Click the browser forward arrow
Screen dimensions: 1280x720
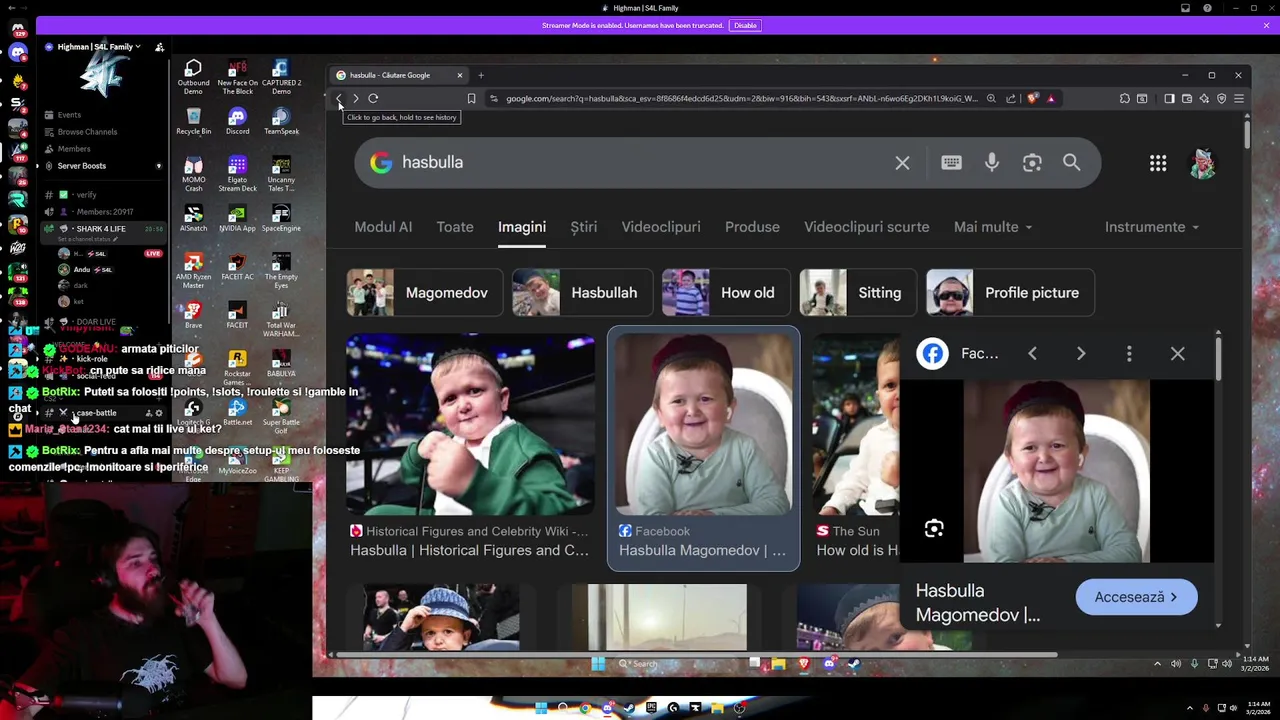[x=356, y=98]
